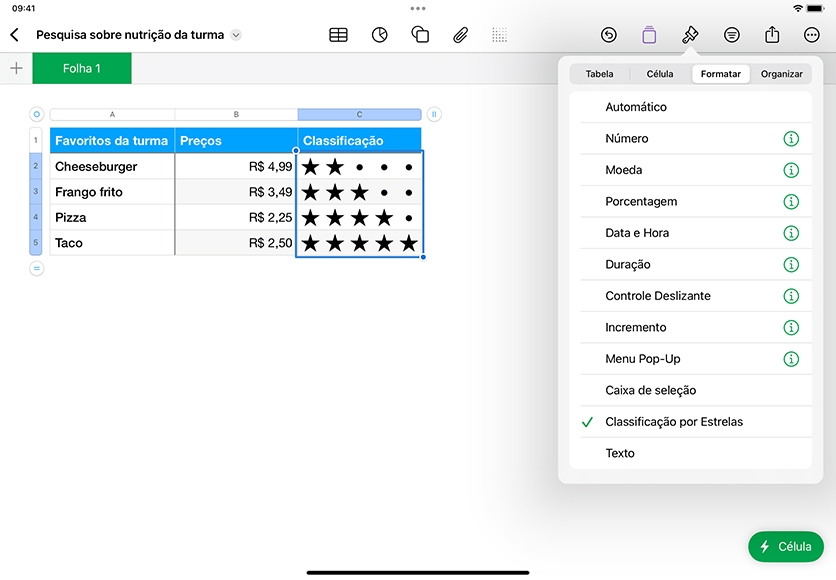Viewport: 836px width, 580px height.
Task: Select the Folha 1 sheet tab
Action: coord(82,68)
